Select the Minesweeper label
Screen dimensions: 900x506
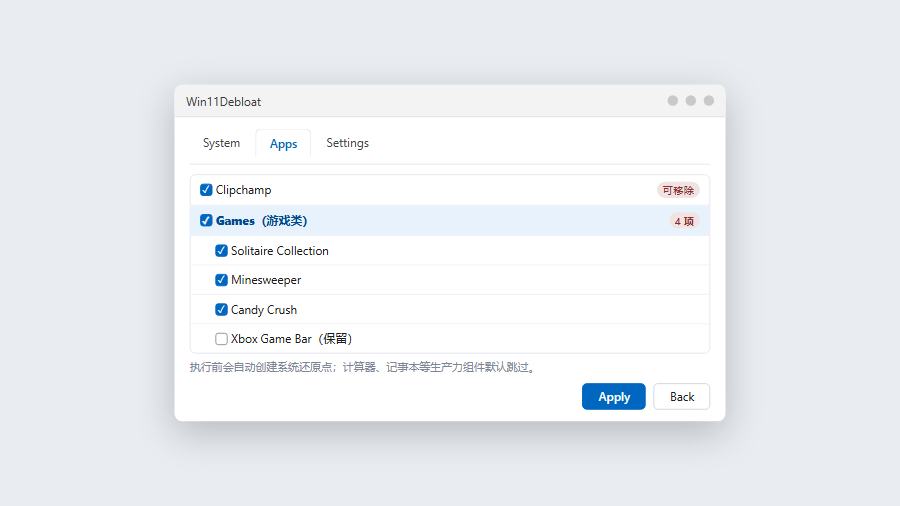(x=266, y=280)
